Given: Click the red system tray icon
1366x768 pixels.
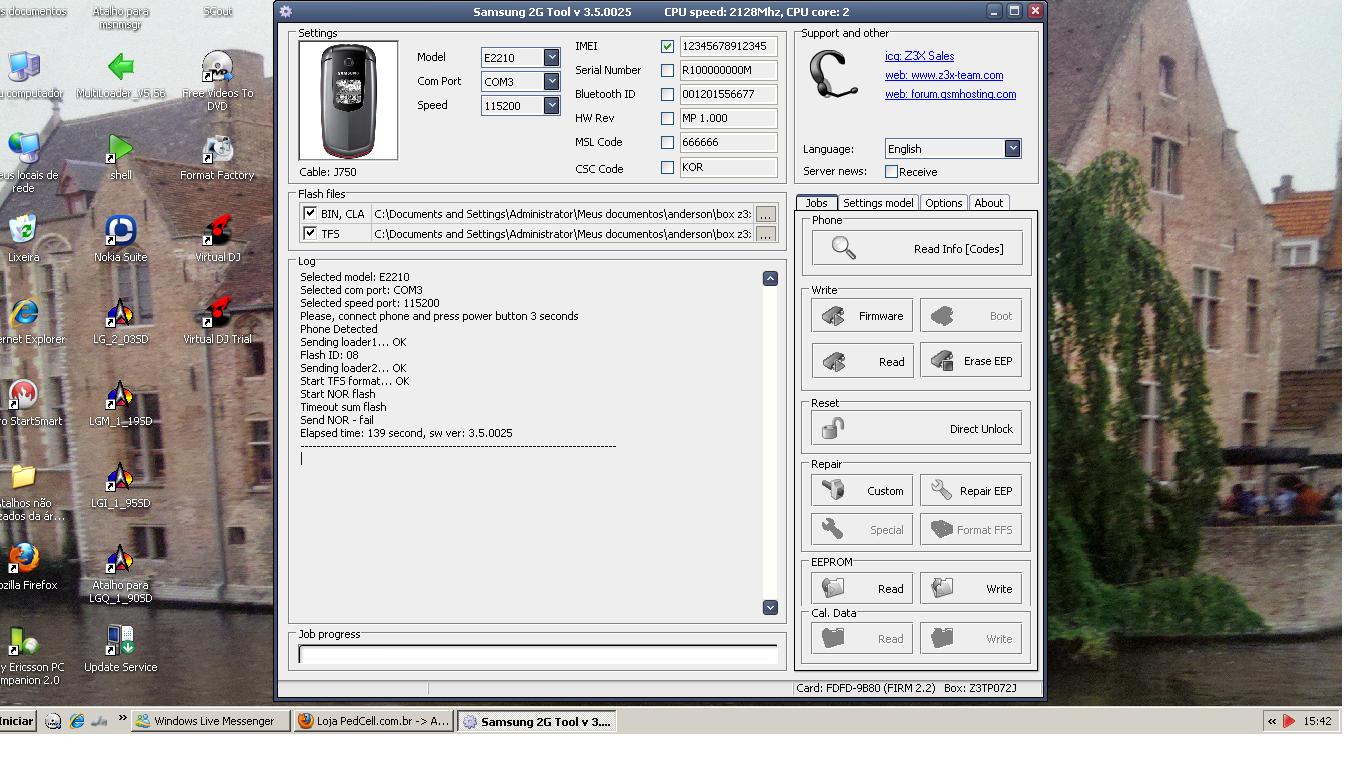Looking at the screenshot, I should click(1289, 721).
